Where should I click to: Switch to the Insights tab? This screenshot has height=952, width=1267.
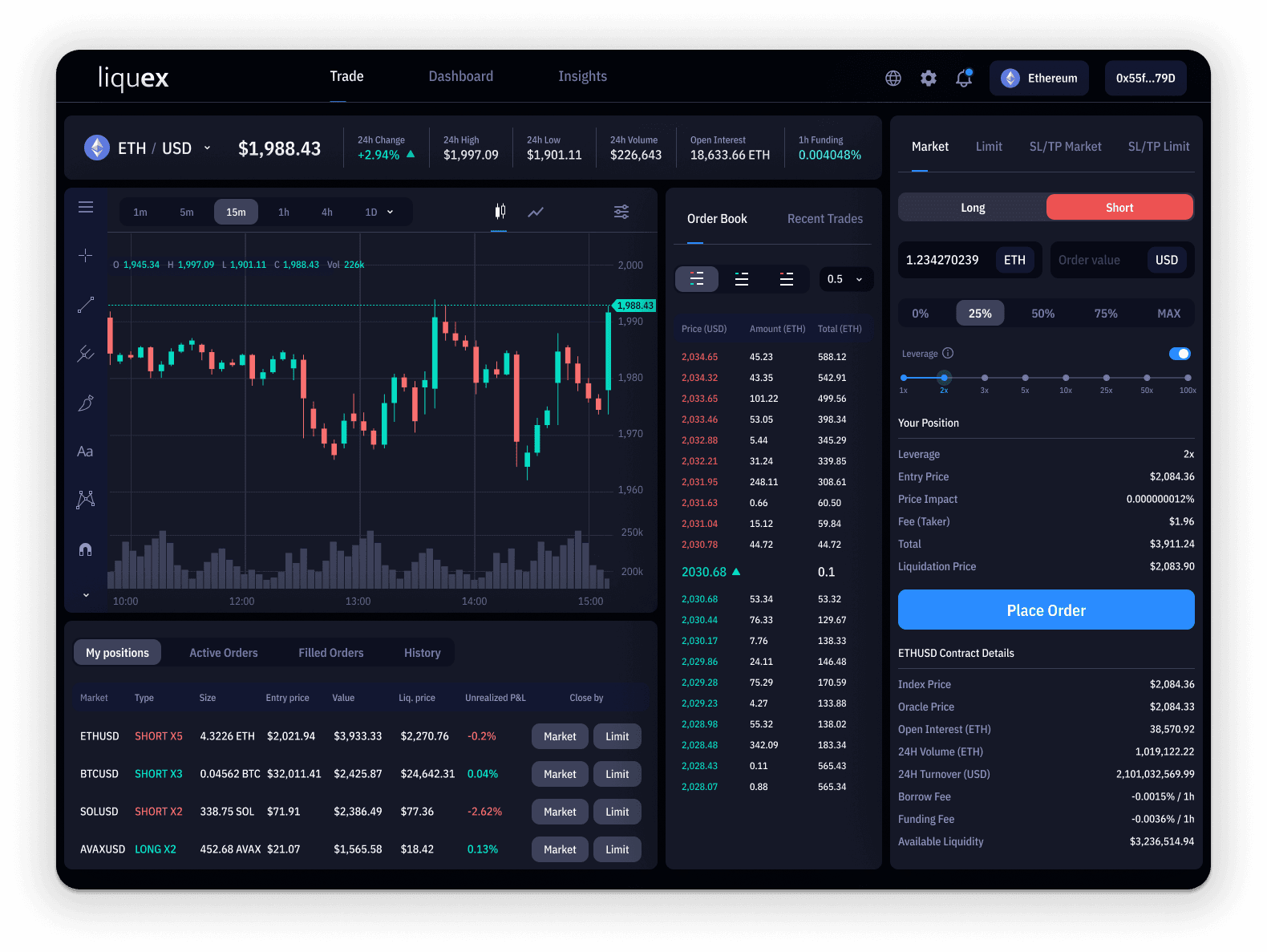coord(583,76)
